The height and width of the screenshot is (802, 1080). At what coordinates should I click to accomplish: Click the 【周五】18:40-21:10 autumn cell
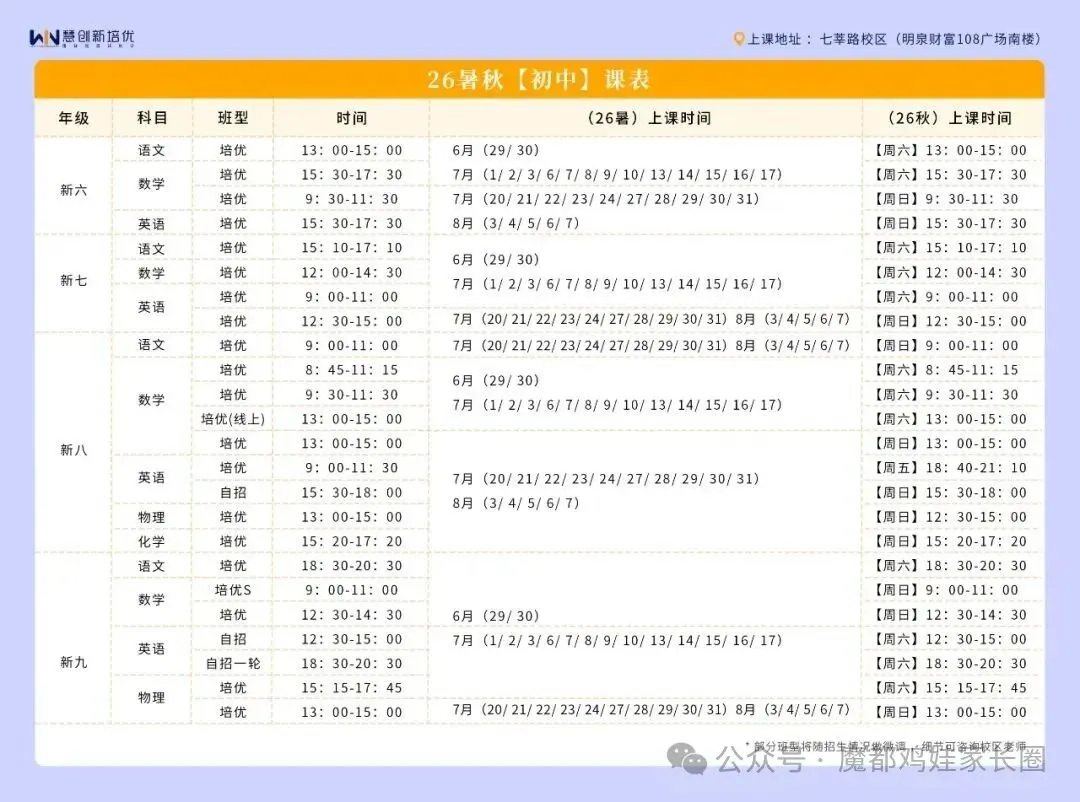953,468
